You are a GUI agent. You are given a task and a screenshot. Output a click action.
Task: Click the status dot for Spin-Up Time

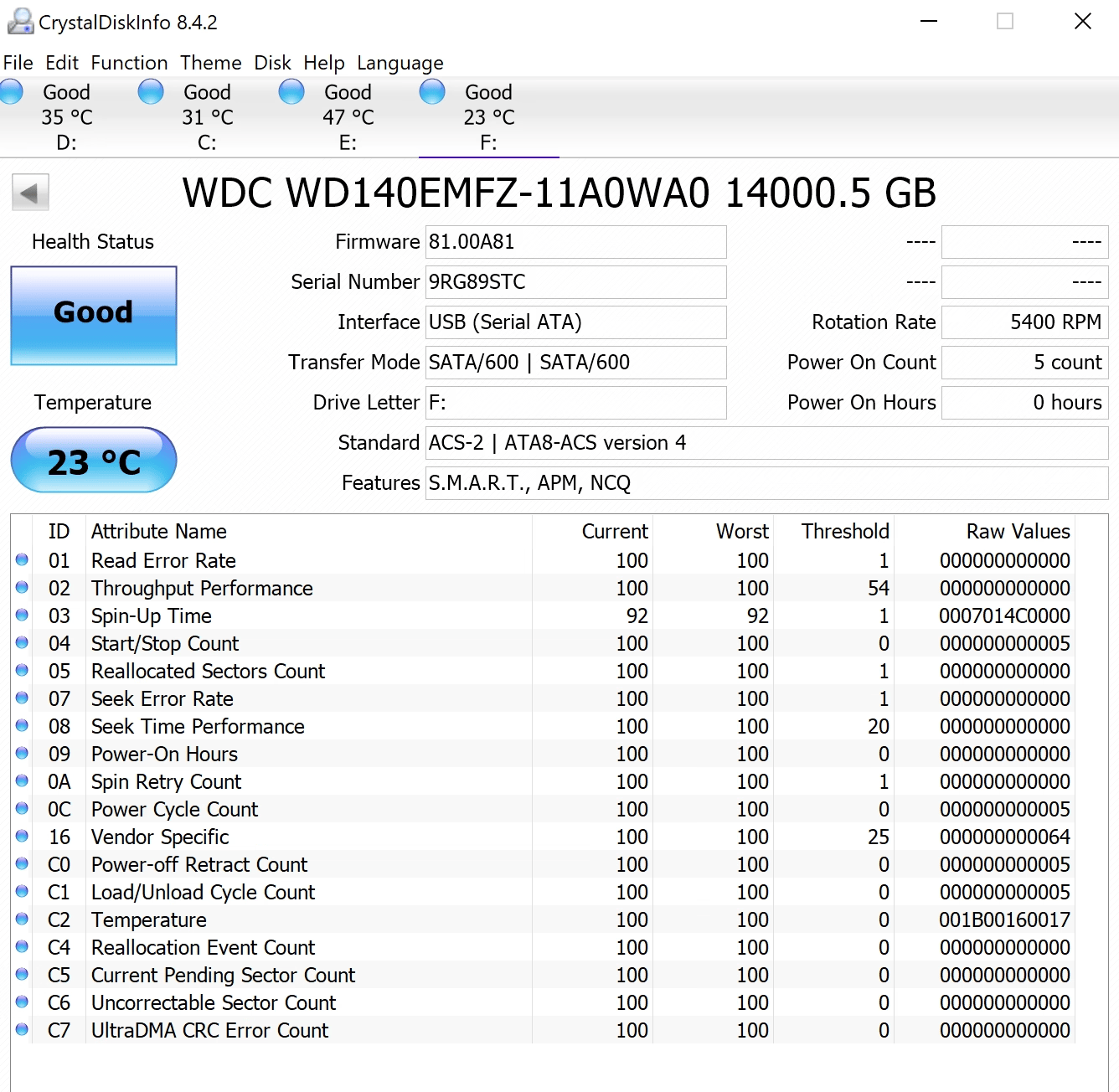coord(22,615)
